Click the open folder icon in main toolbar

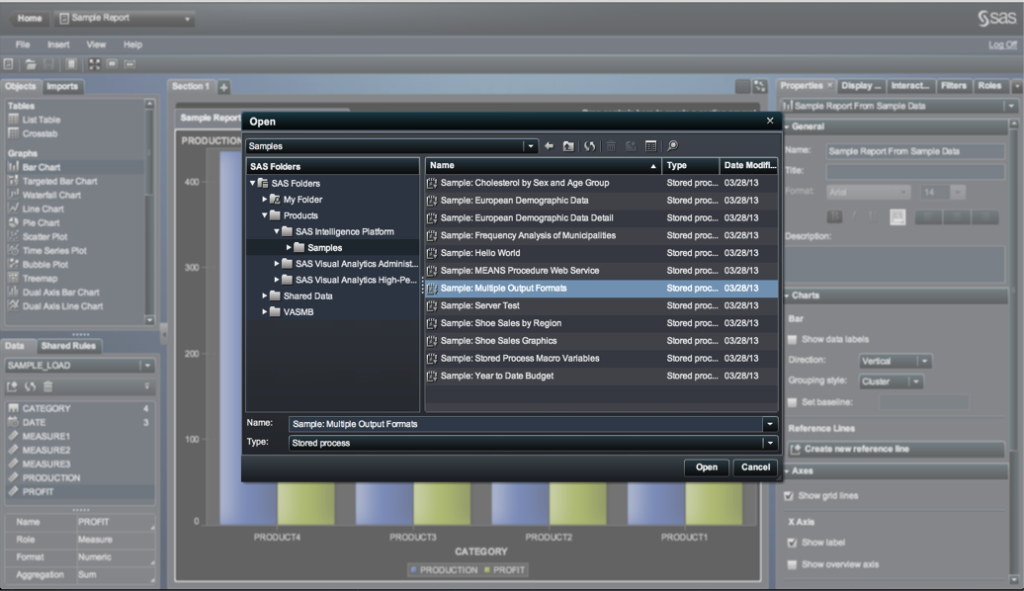pos(30,64)
